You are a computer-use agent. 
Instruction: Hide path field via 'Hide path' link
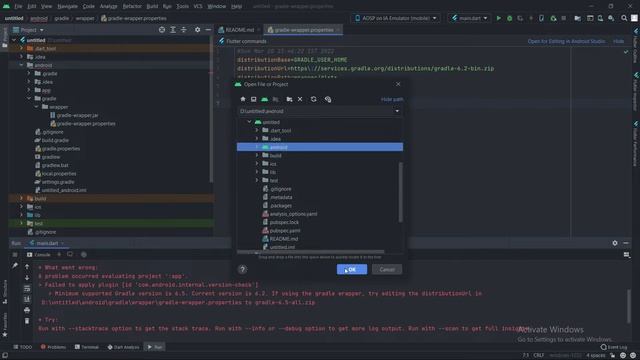click(392, 99)
